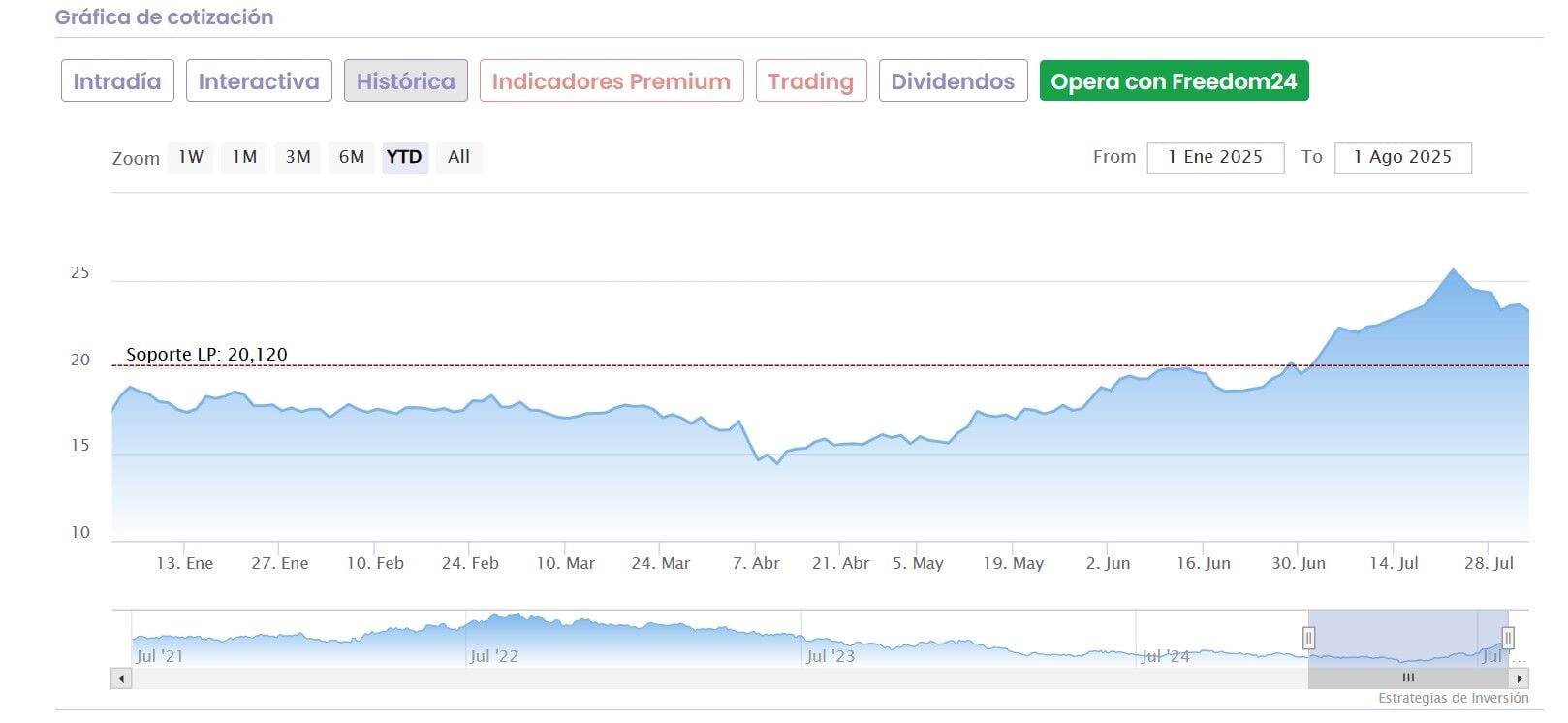Go to the Trading tab
The width and height of the screenshot is (1568, 723).
pos(810,81)
